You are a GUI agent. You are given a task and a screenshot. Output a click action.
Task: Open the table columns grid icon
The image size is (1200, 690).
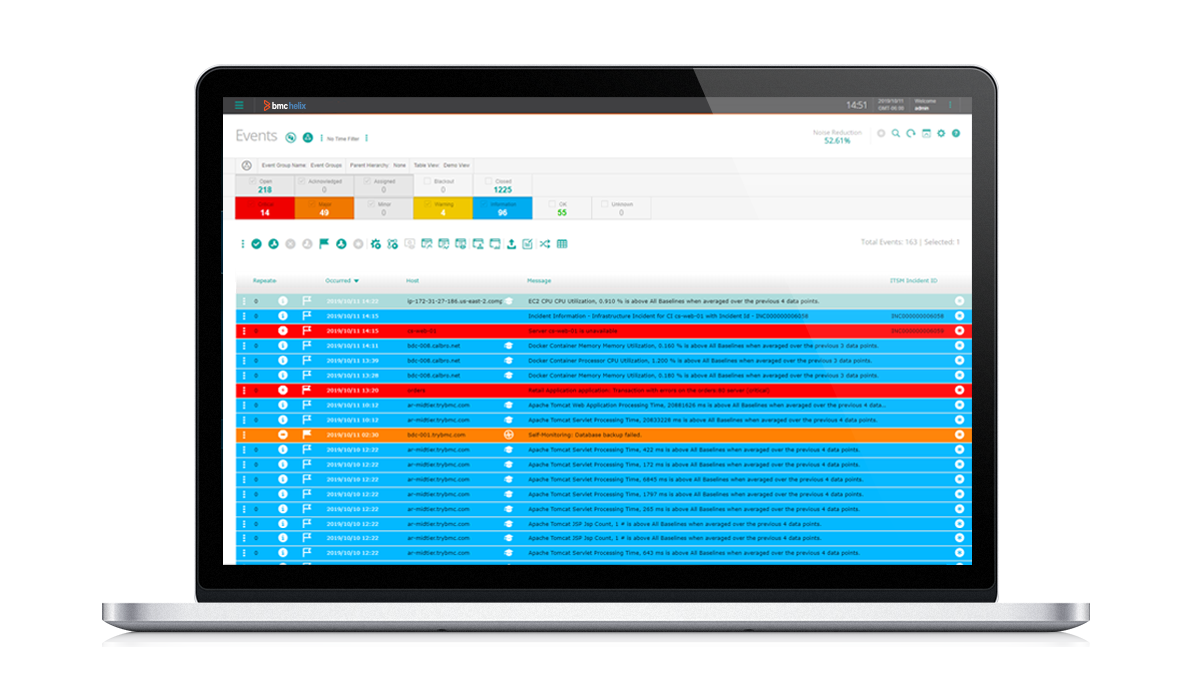[562, 243]
